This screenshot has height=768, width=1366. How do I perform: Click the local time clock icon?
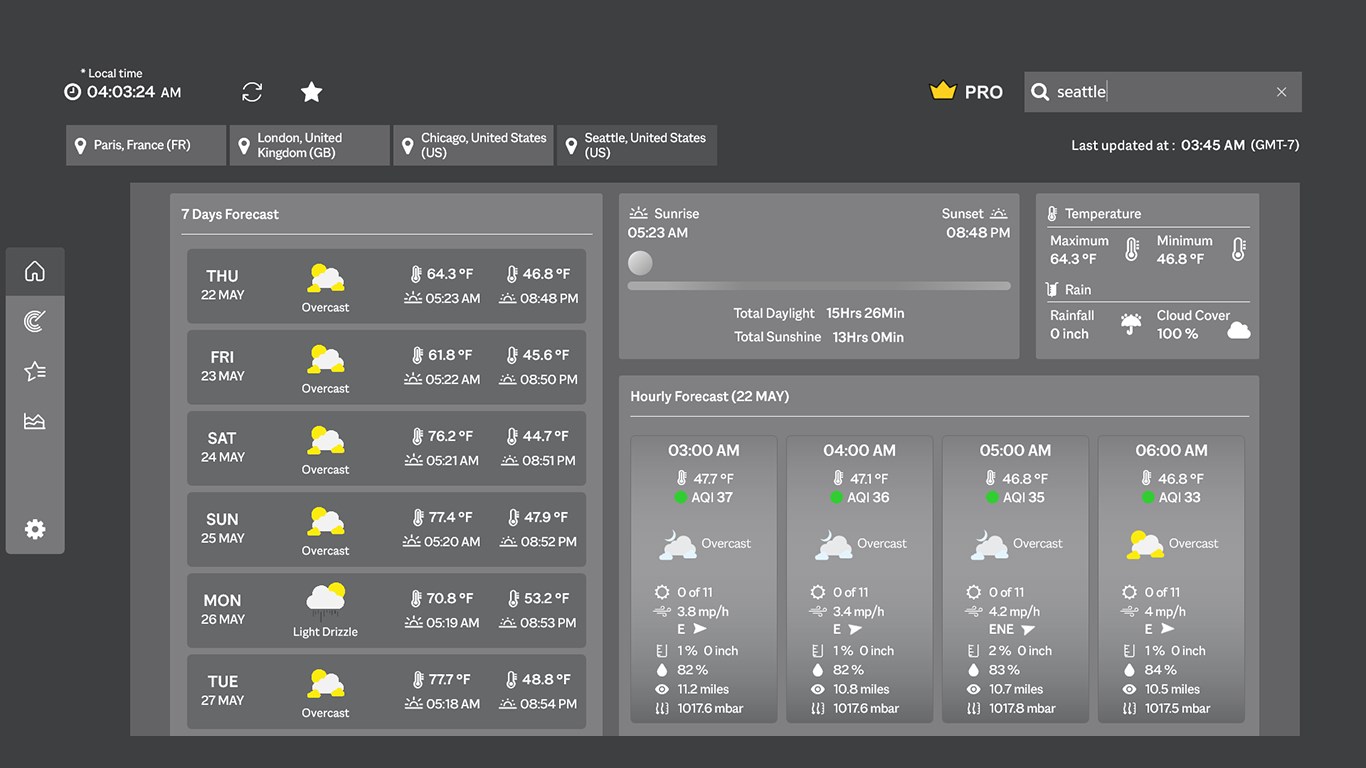tap(71, 91)
